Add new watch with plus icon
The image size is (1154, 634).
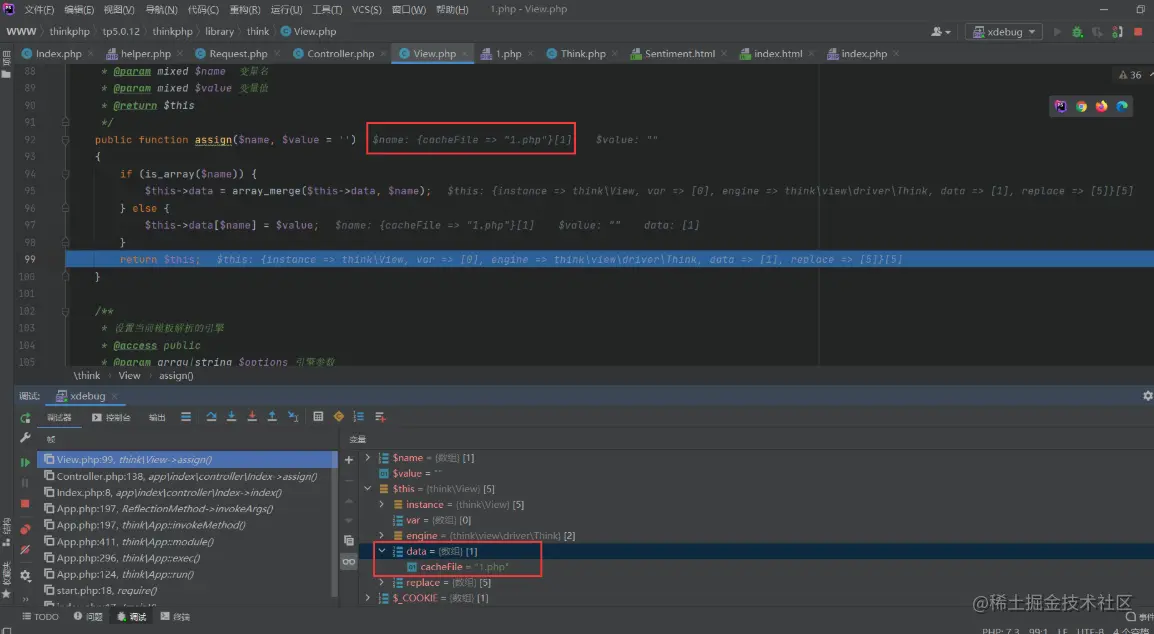tap(349, 459)
